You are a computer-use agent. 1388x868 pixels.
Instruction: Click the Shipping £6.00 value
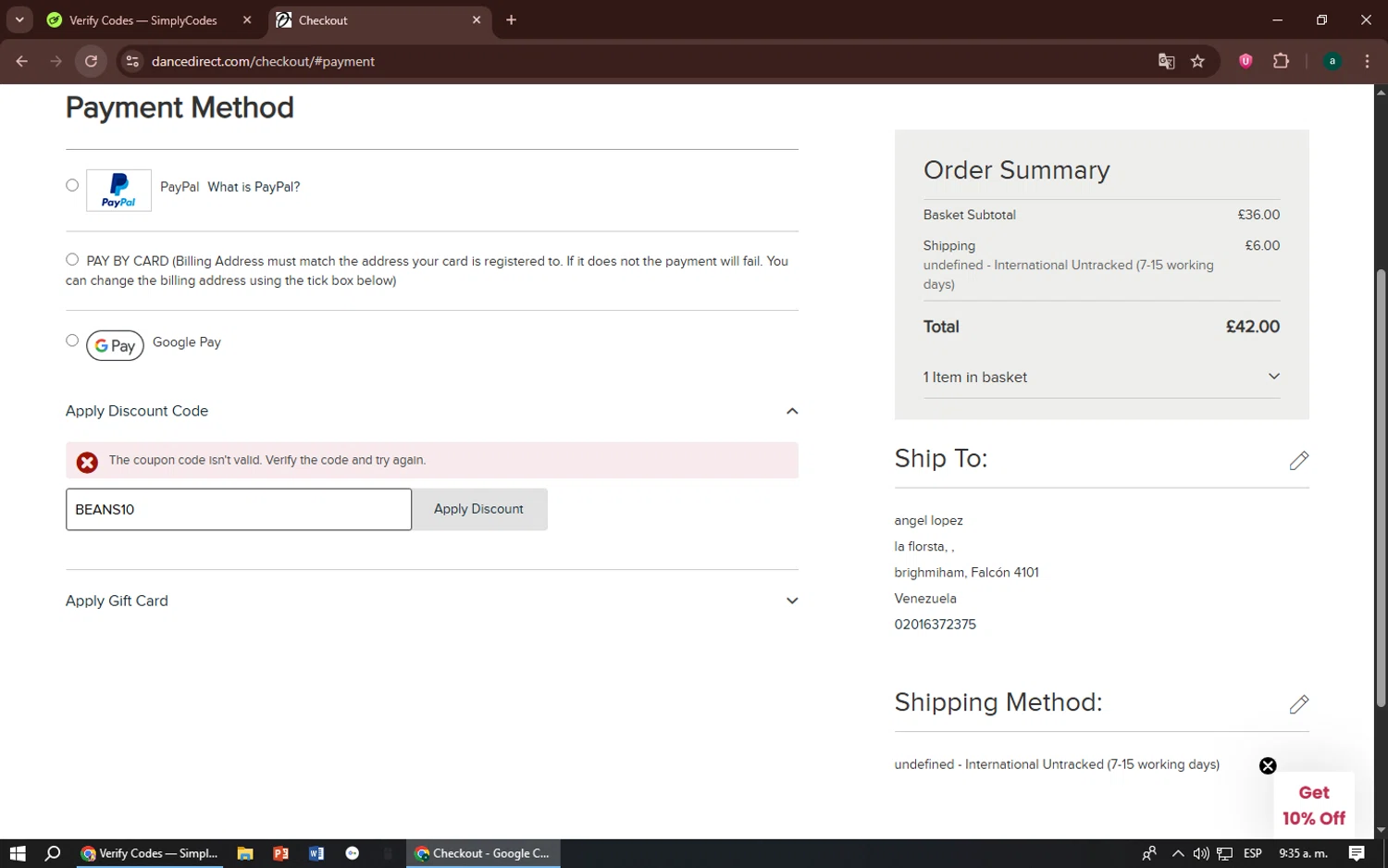coord(1262,245)
